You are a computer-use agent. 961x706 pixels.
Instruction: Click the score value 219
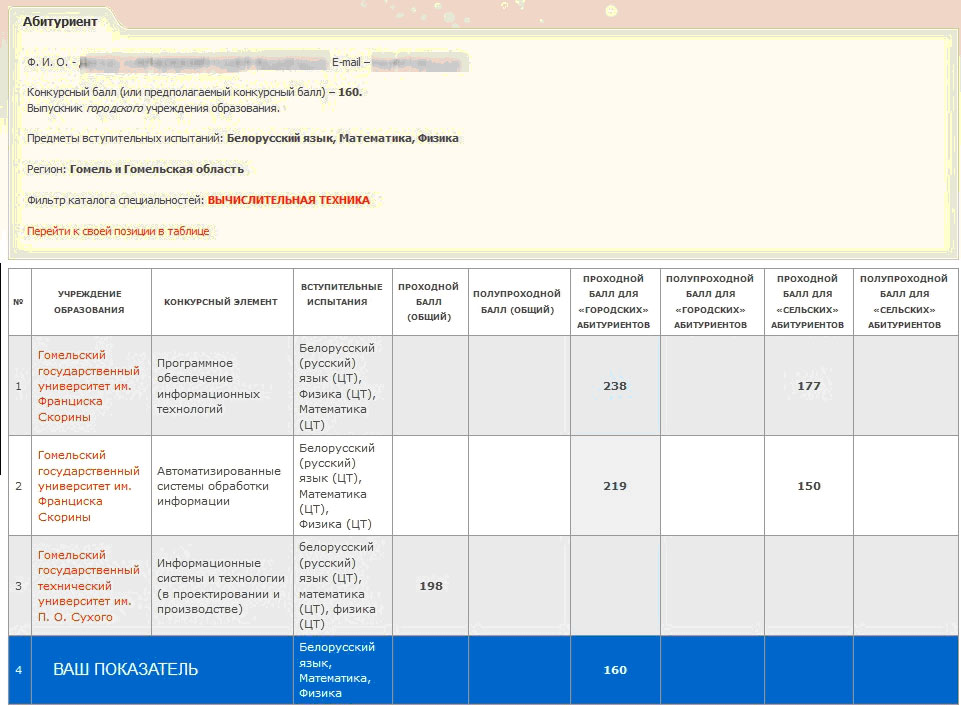pyautogui.click(x=615, y=485)
